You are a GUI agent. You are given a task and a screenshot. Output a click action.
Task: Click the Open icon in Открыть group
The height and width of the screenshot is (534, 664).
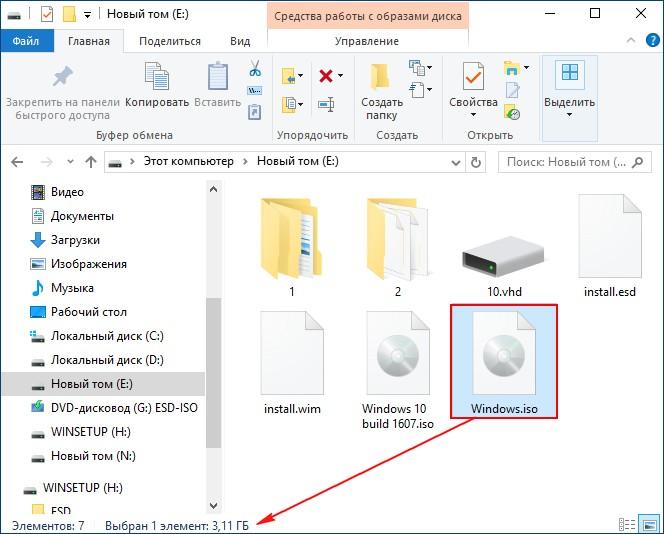pyautogui.click(x=512, y=68)
